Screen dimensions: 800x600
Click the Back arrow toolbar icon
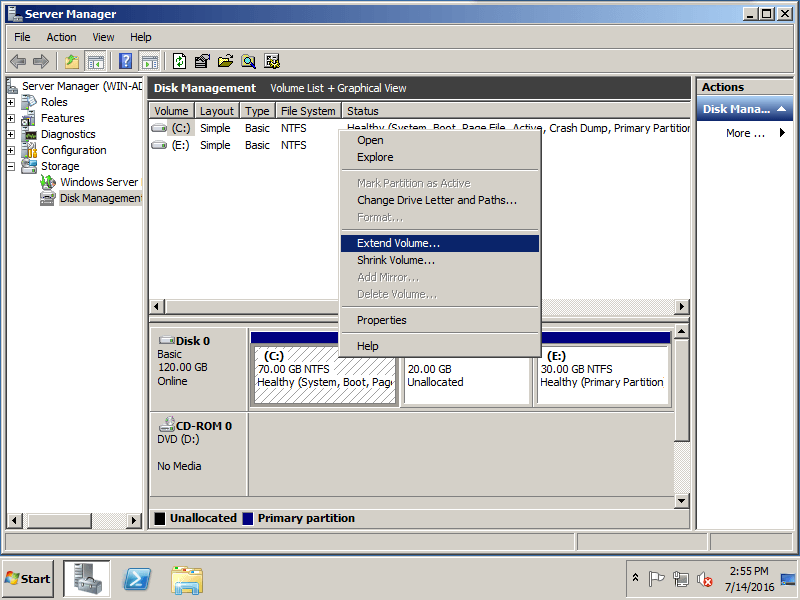tap(18, 62)
